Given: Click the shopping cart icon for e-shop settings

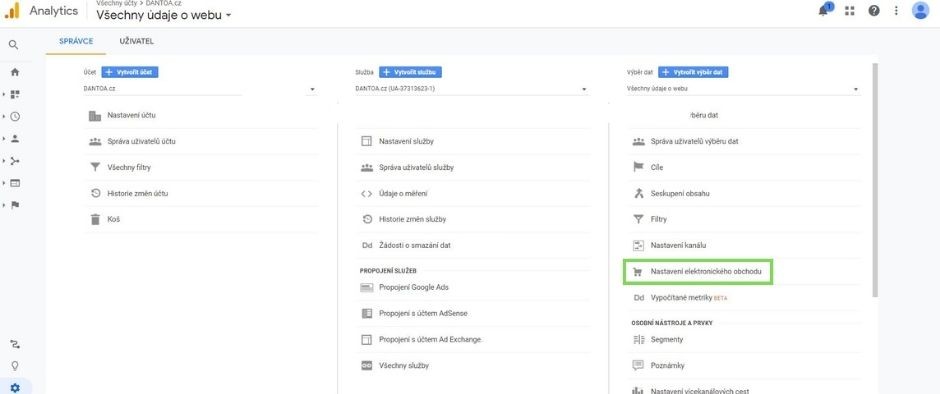Looking at the screenshot, I should [638, 272].
